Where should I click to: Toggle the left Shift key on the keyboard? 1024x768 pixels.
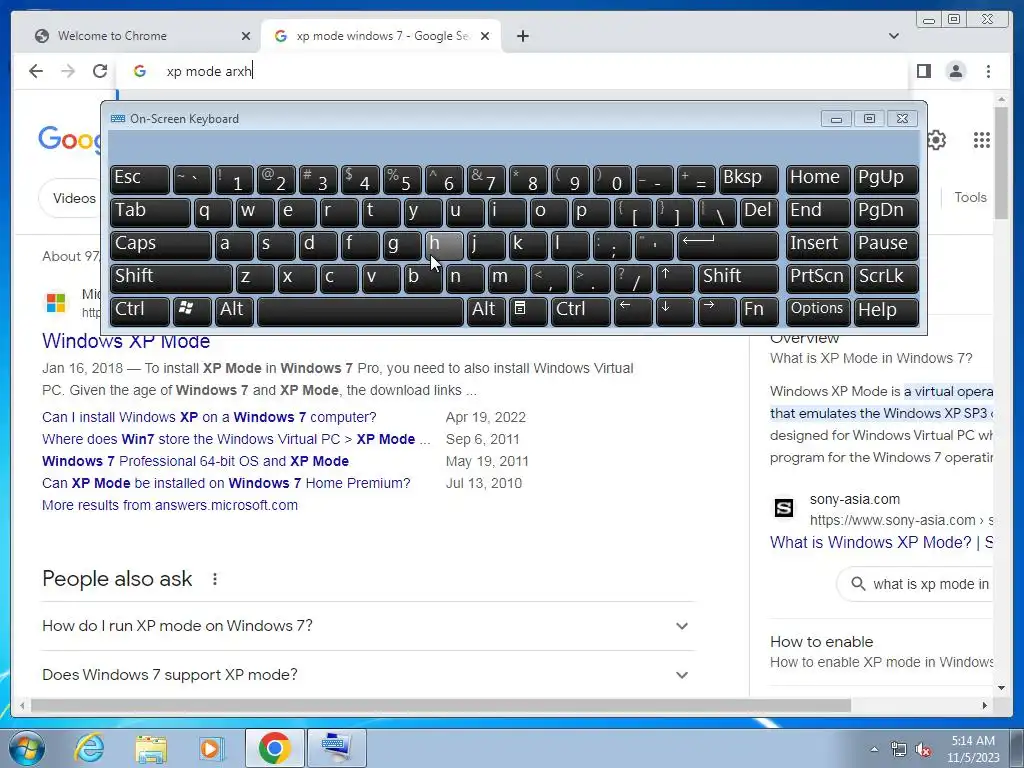click(171, 278)
